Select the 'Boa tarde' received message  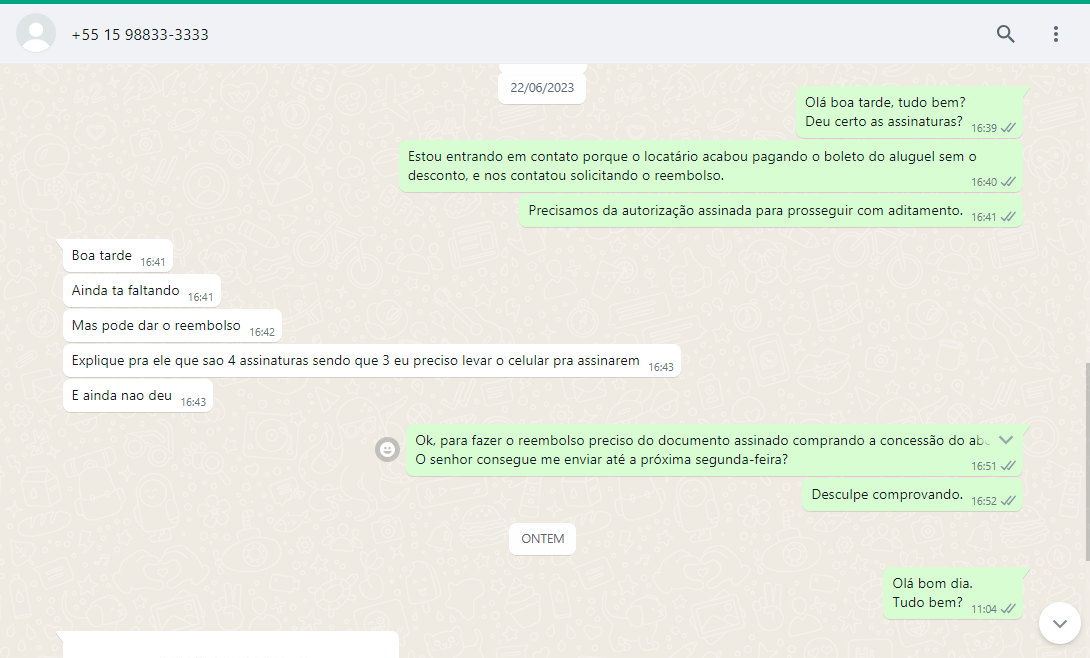[102, 256]
